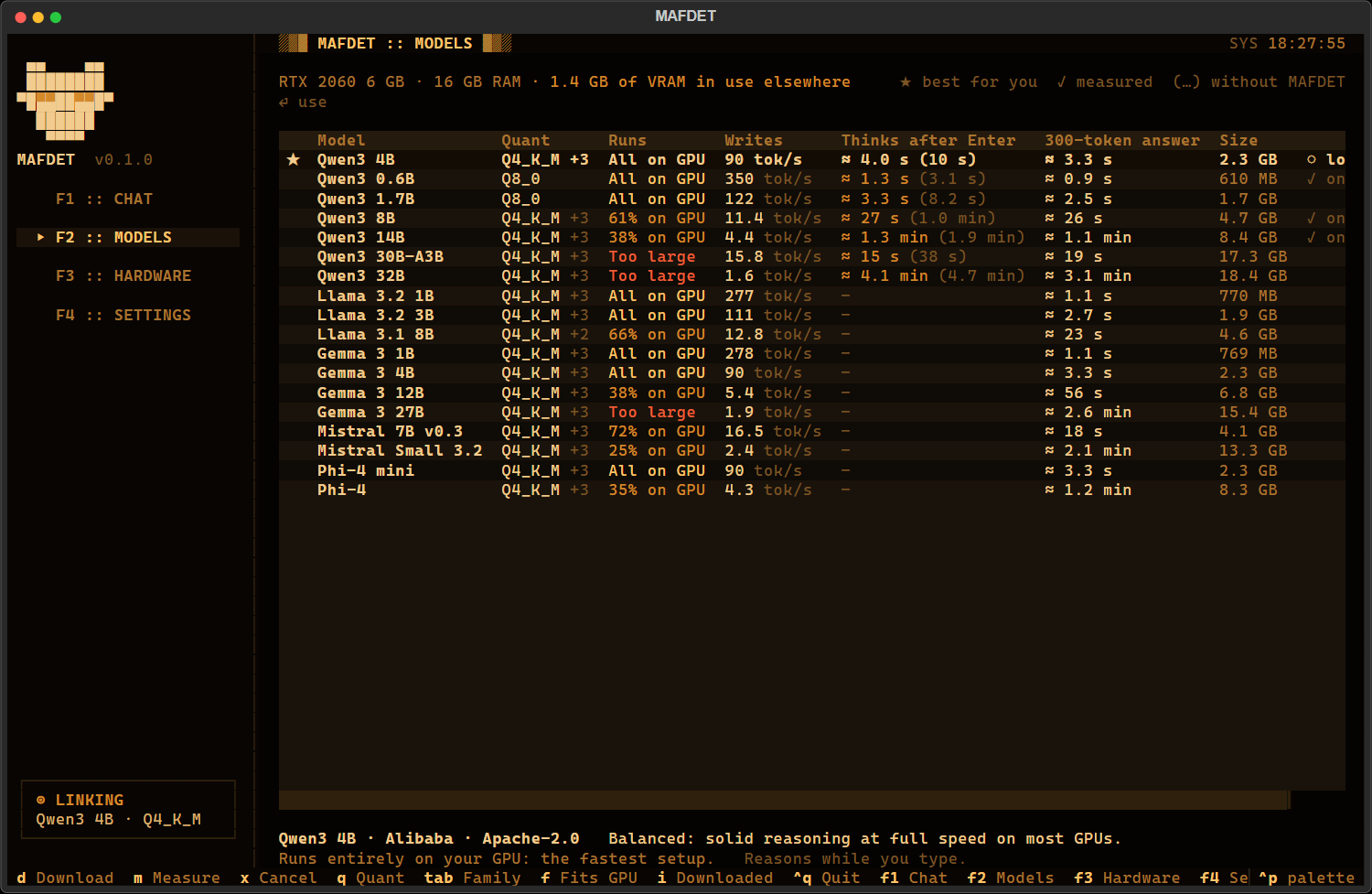
Task: Click the ↲ use hint
Action: pos(303,102)
